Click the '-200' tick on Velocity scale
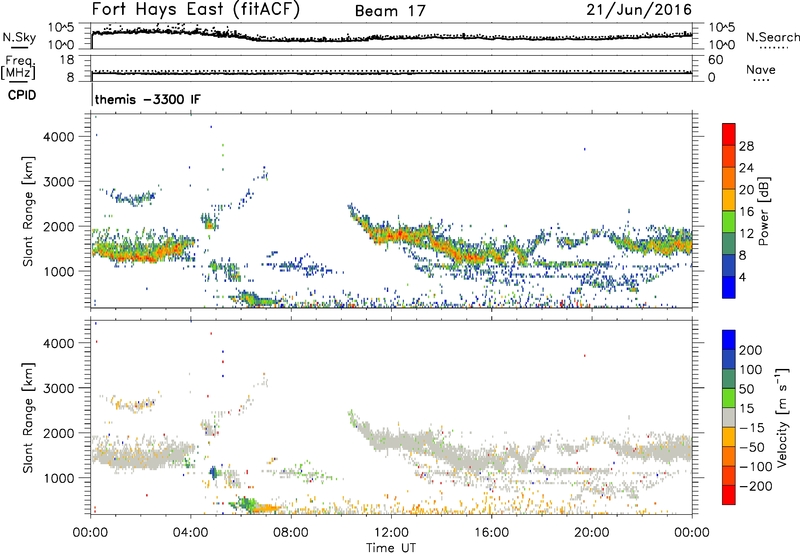Viewport: 800px width, 554px height. (x=755, y=486)
